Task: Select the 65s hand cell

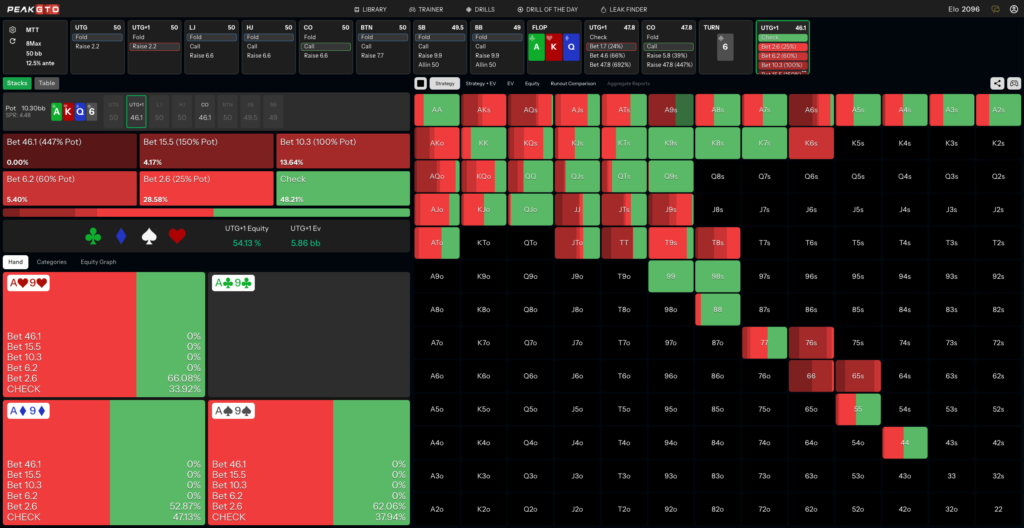Action: 858,376
